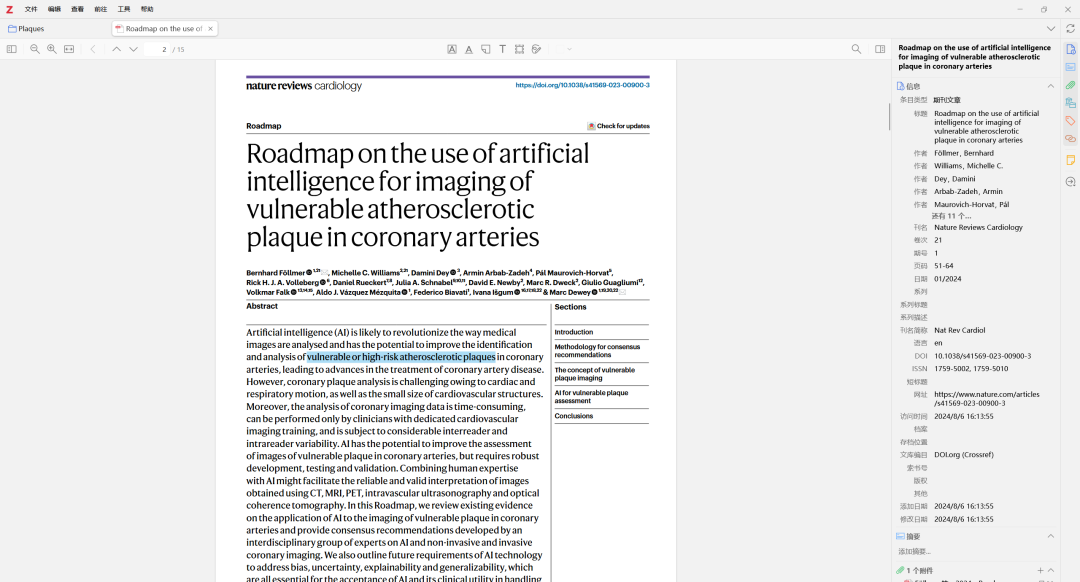Select the area selection tool
This screenshot has height=582, width=1080.
tap(519, 49)
